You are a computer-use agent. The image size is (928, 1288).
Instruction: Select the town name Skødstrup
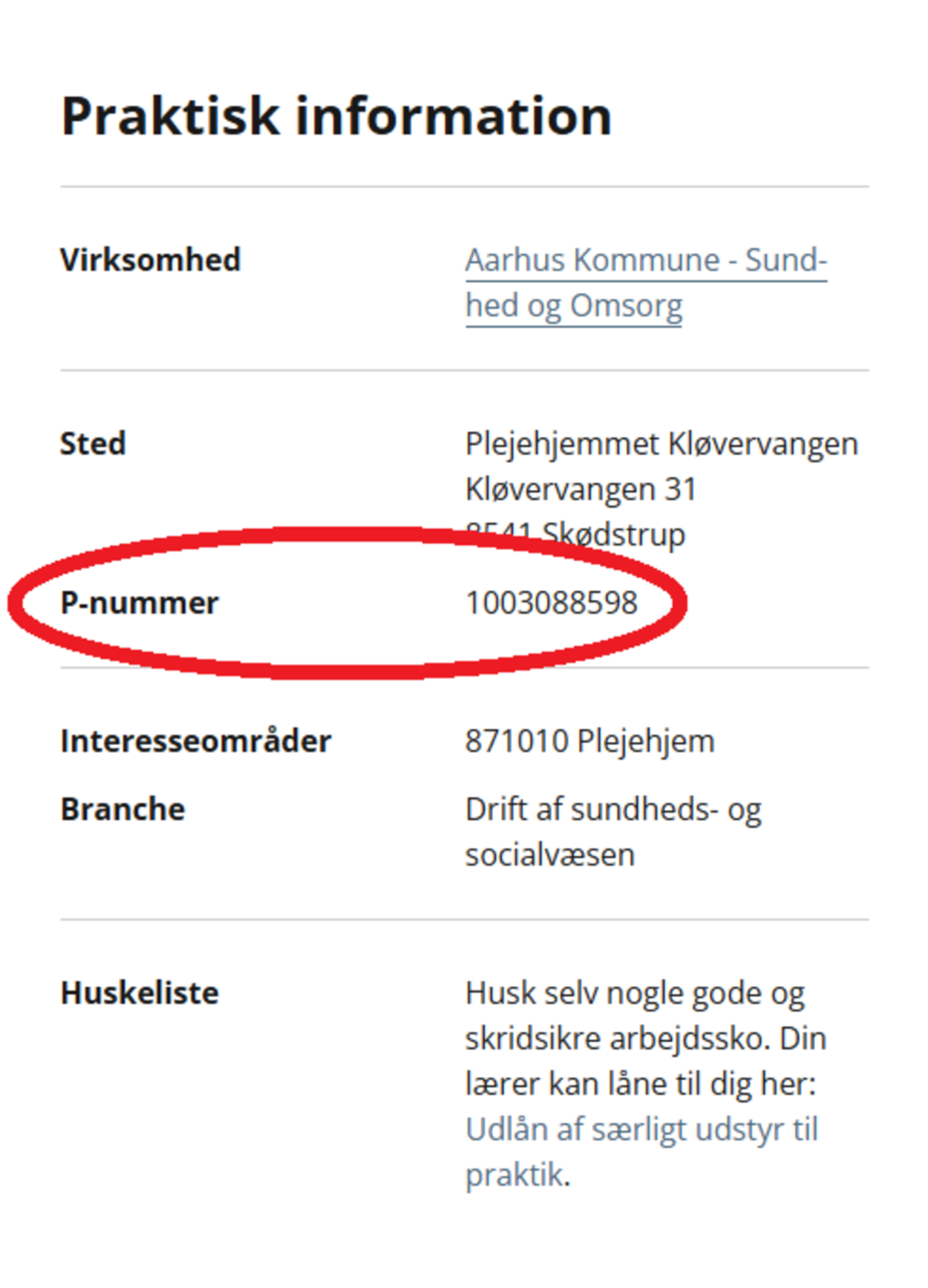click(614, 535)
